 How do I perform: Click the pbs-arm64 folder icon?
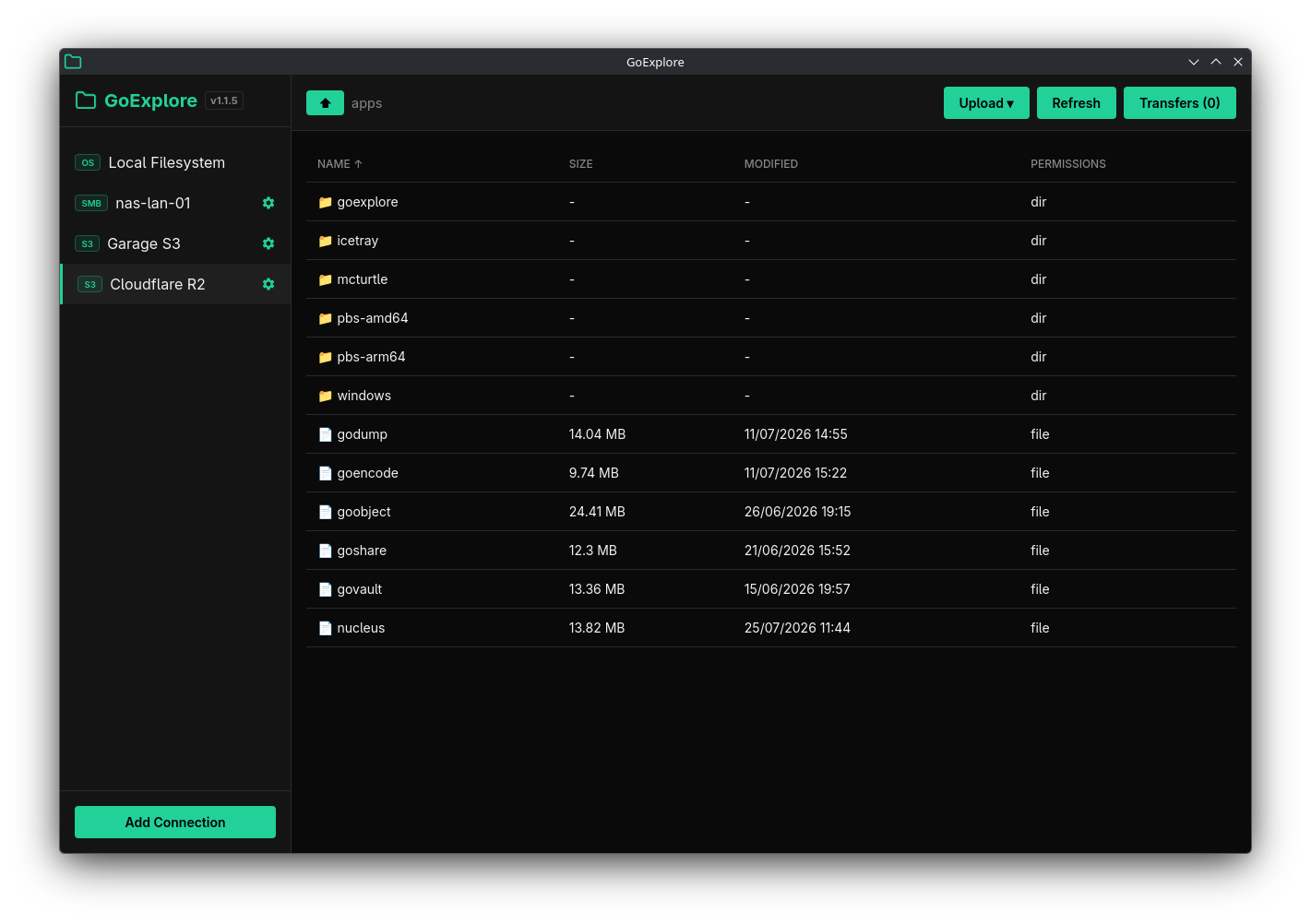click(325, 357)
